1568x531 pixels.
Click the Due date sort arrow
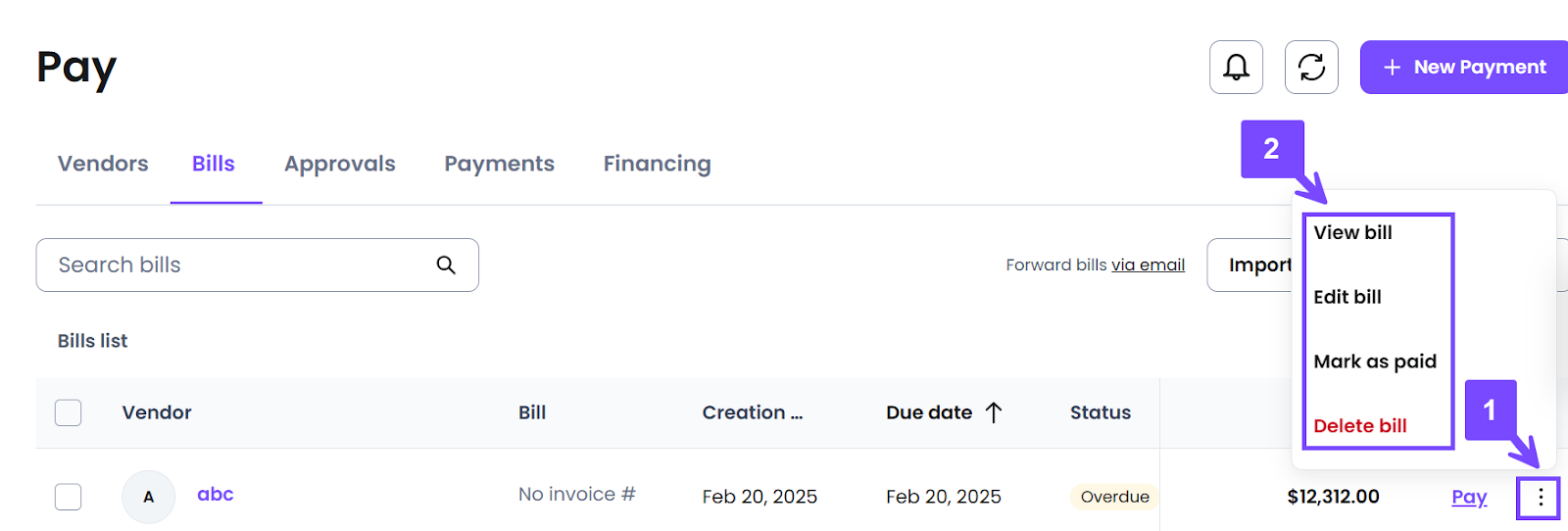pyautogui.click(x=994, y=412)
